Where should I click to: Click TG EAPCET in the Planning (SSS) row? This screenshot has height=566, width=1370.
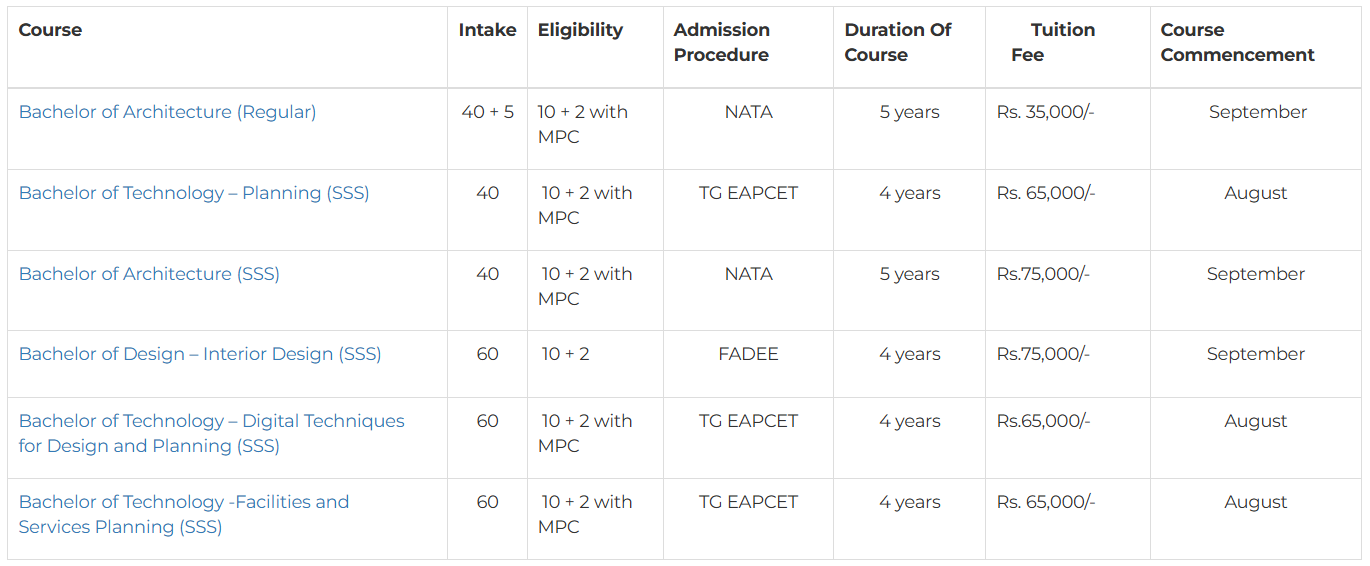748,193
